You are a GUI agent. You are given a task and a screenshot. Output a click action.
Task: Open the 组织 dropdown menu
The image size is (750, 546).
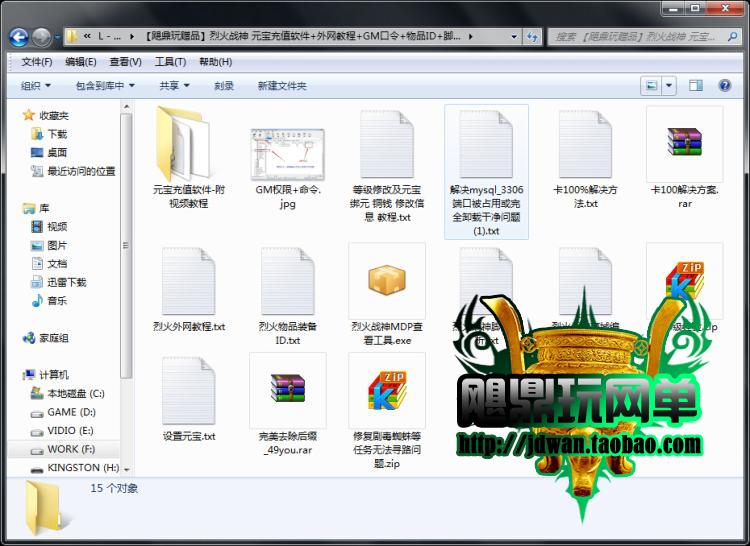tap(36, 86)
